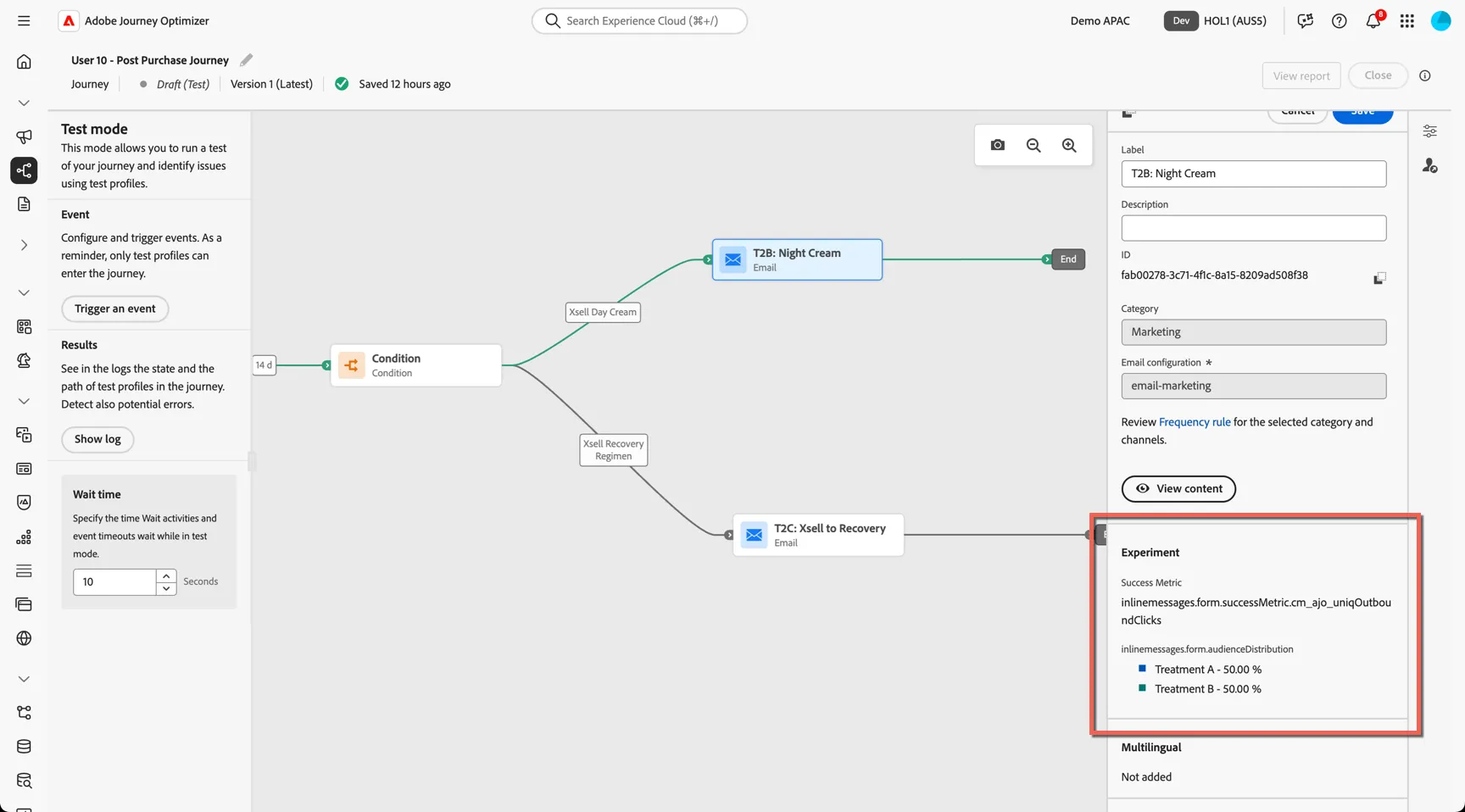Open the globe icon in the sidebar
The height and width of the screenshot is (812, 1465).
pyautogui.click(x=24, y=638)
